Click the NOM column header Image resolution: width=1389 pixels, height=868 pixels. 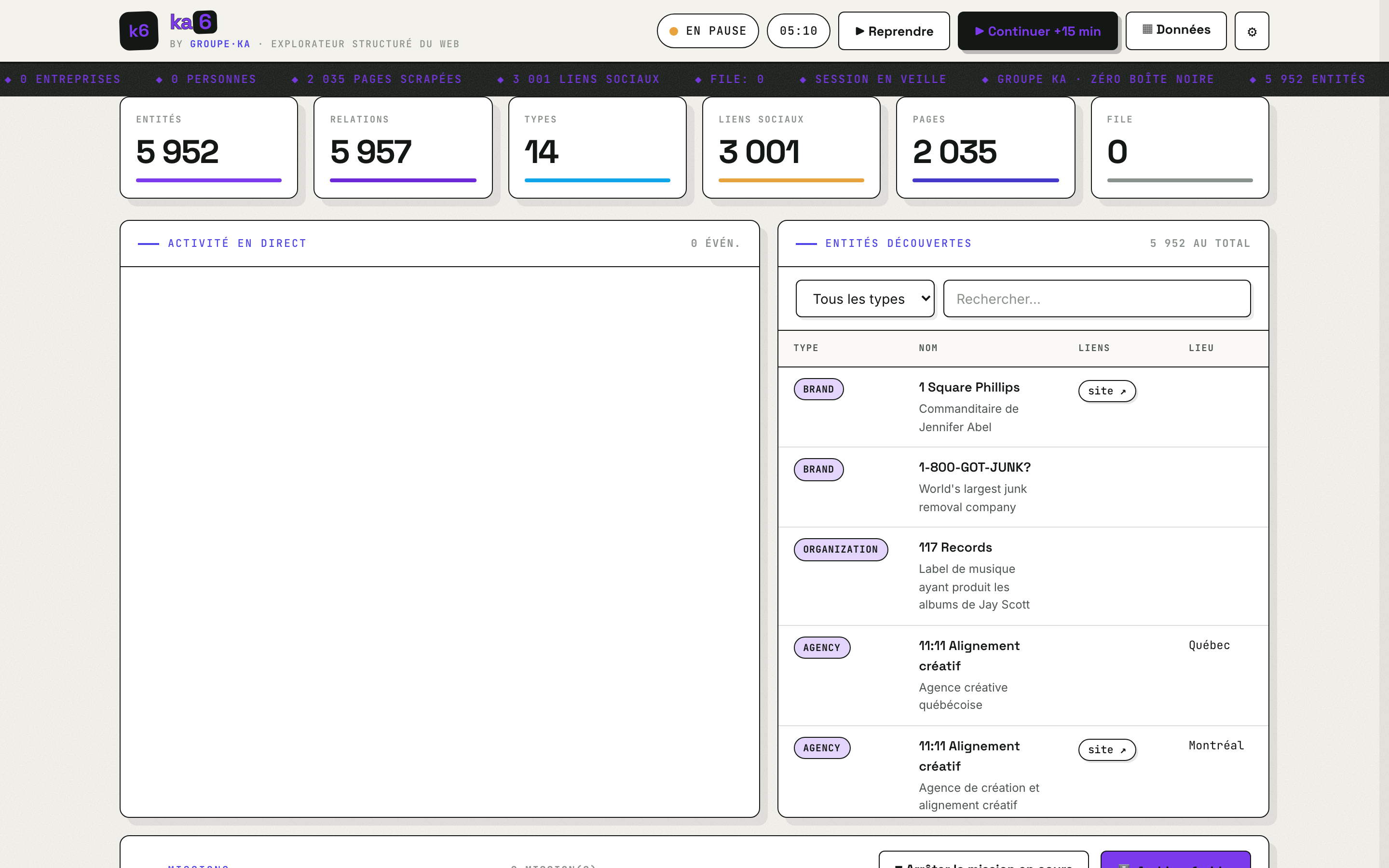tap(928, 348)
